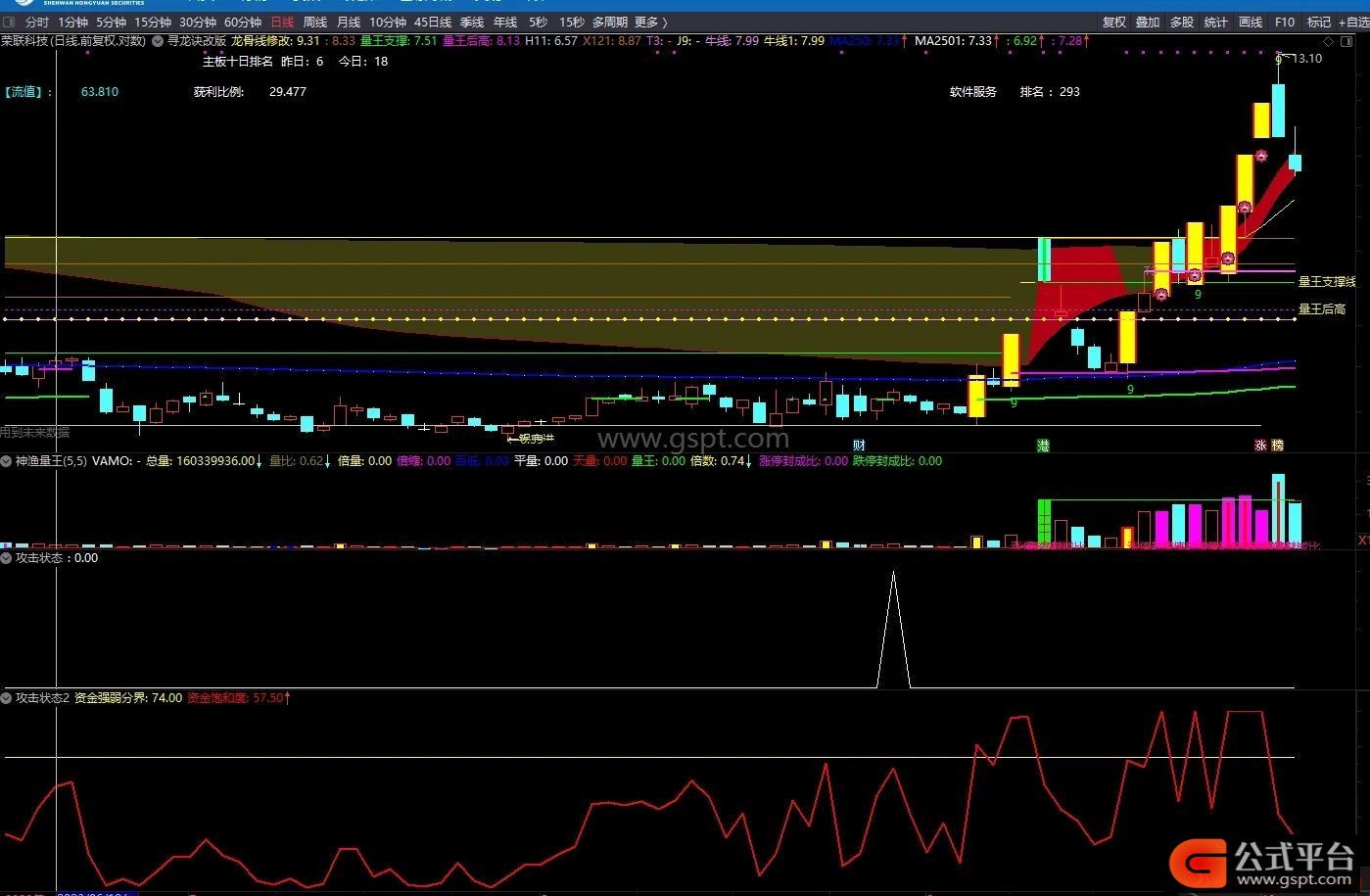
Task: Click the 复权 adjustment button
Action: tap(1114, 22)
